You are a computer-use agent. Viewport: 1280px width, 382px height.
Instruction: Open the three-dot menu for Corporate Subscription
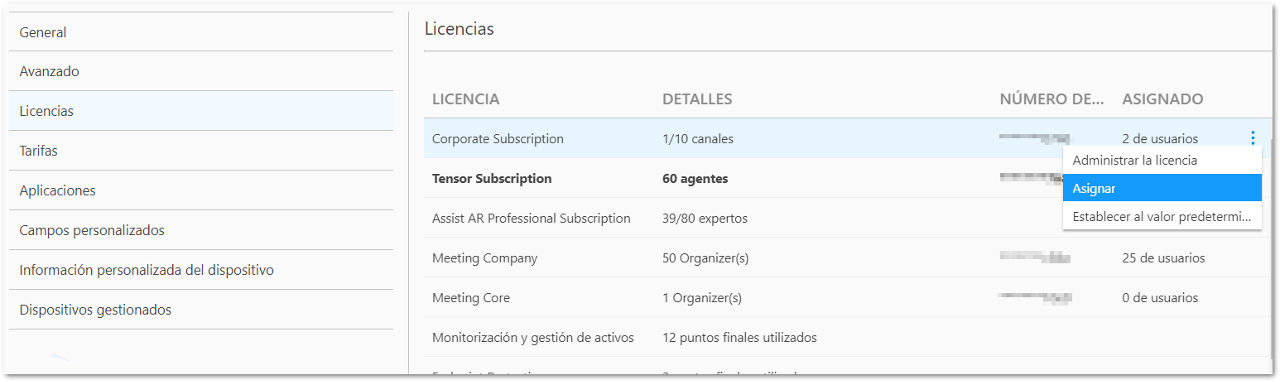[x=1253, y=139]
